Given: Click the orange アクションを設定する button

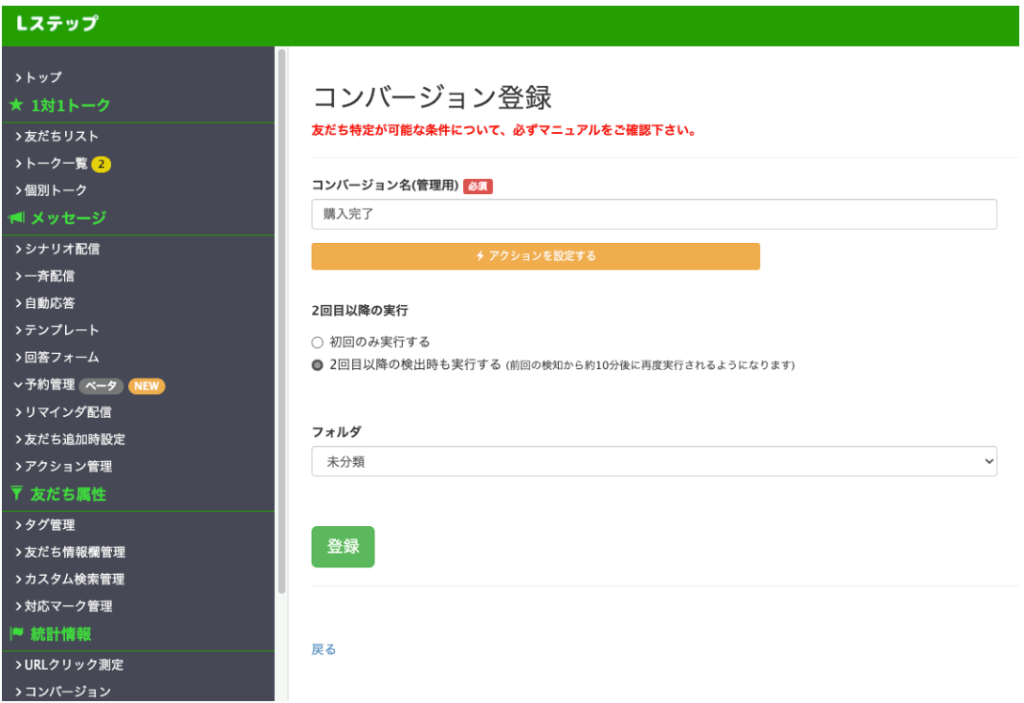Looking at the screenshot, I should coord(536,256).
